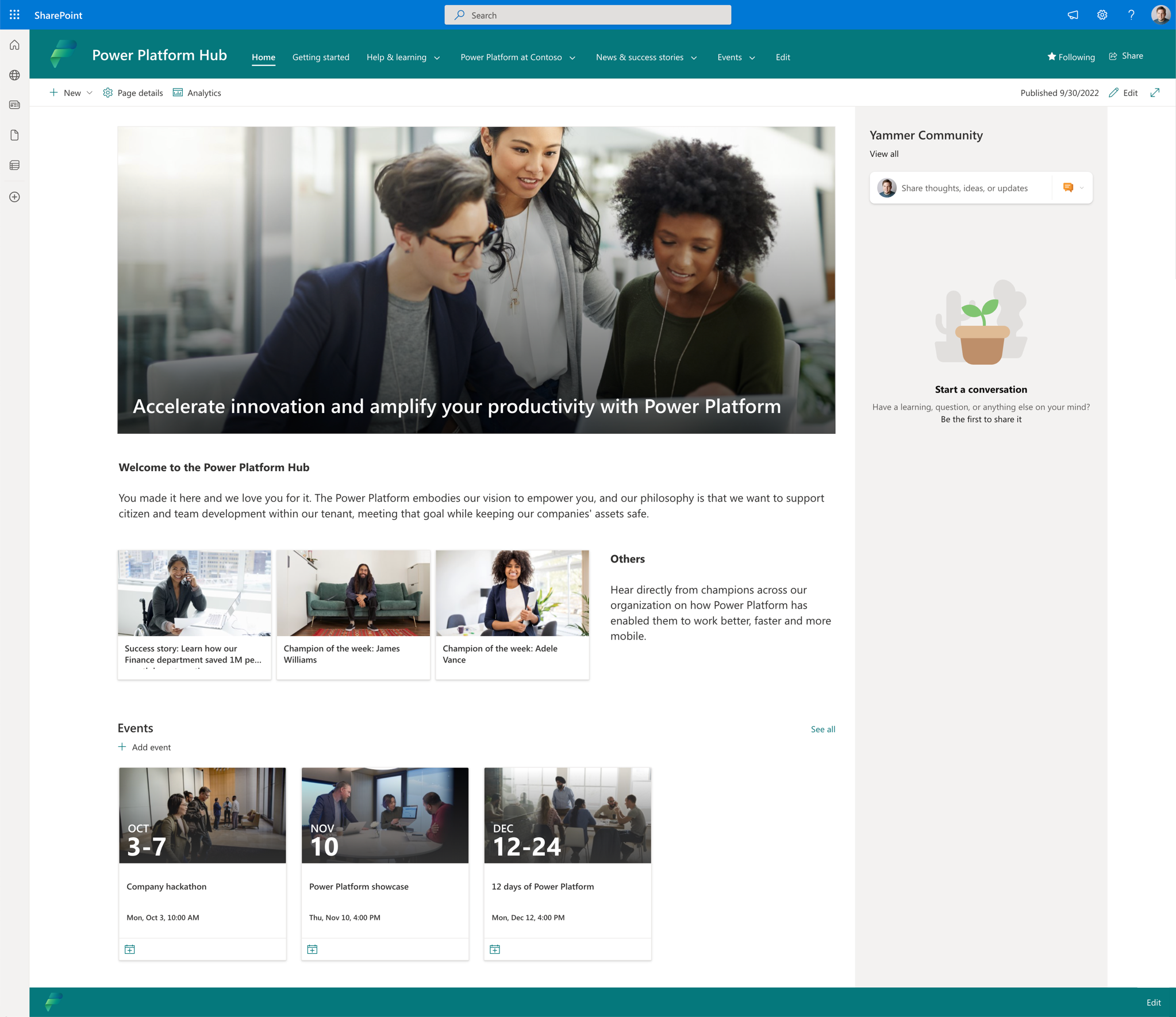Click See all events link
Screen dimensions: 1176x1017
tap(822, 729)
